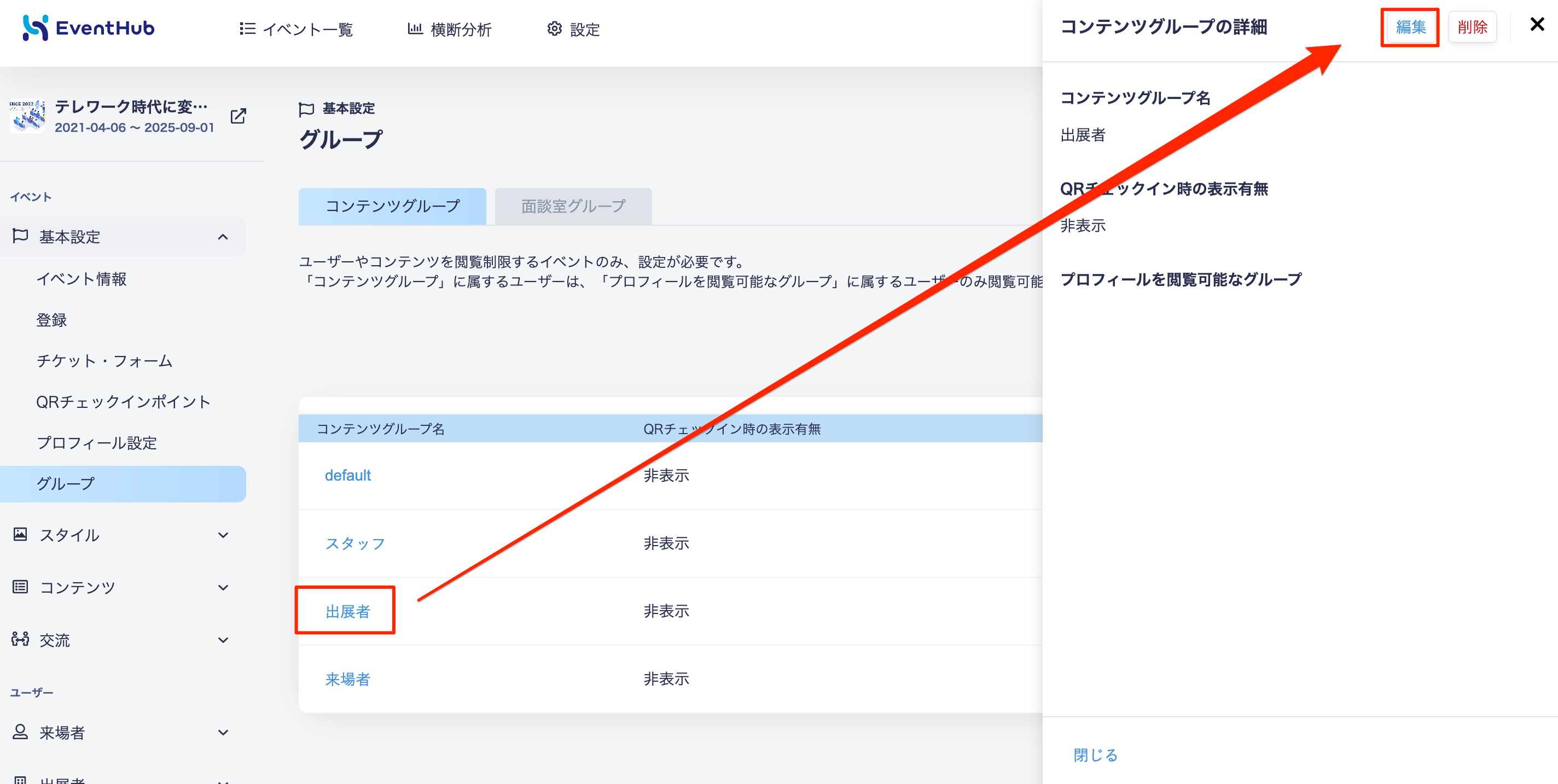This screenshot has width=1558, height=784.
Task: Select the コンテンツグループ tab
Action: [392, 206]
